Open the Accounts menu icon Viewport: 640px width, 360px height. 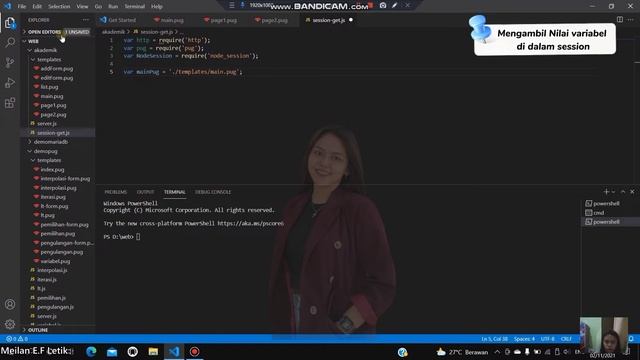[x=10, y=304]
